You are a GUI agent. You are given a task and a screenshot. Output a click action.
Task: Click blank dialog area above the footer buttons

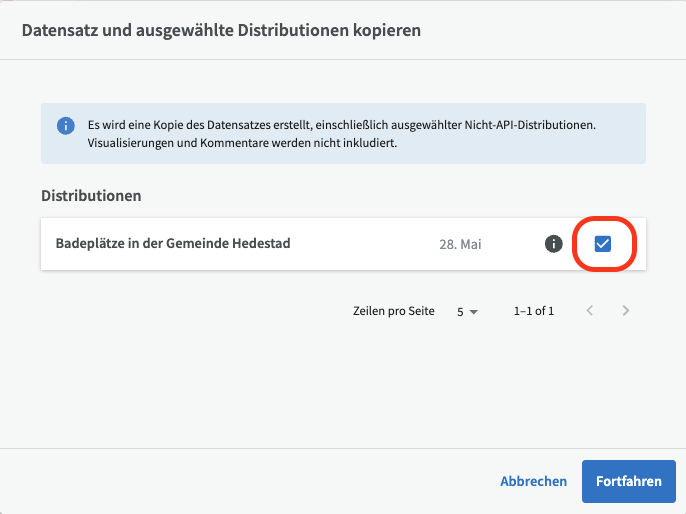point(343,385)
